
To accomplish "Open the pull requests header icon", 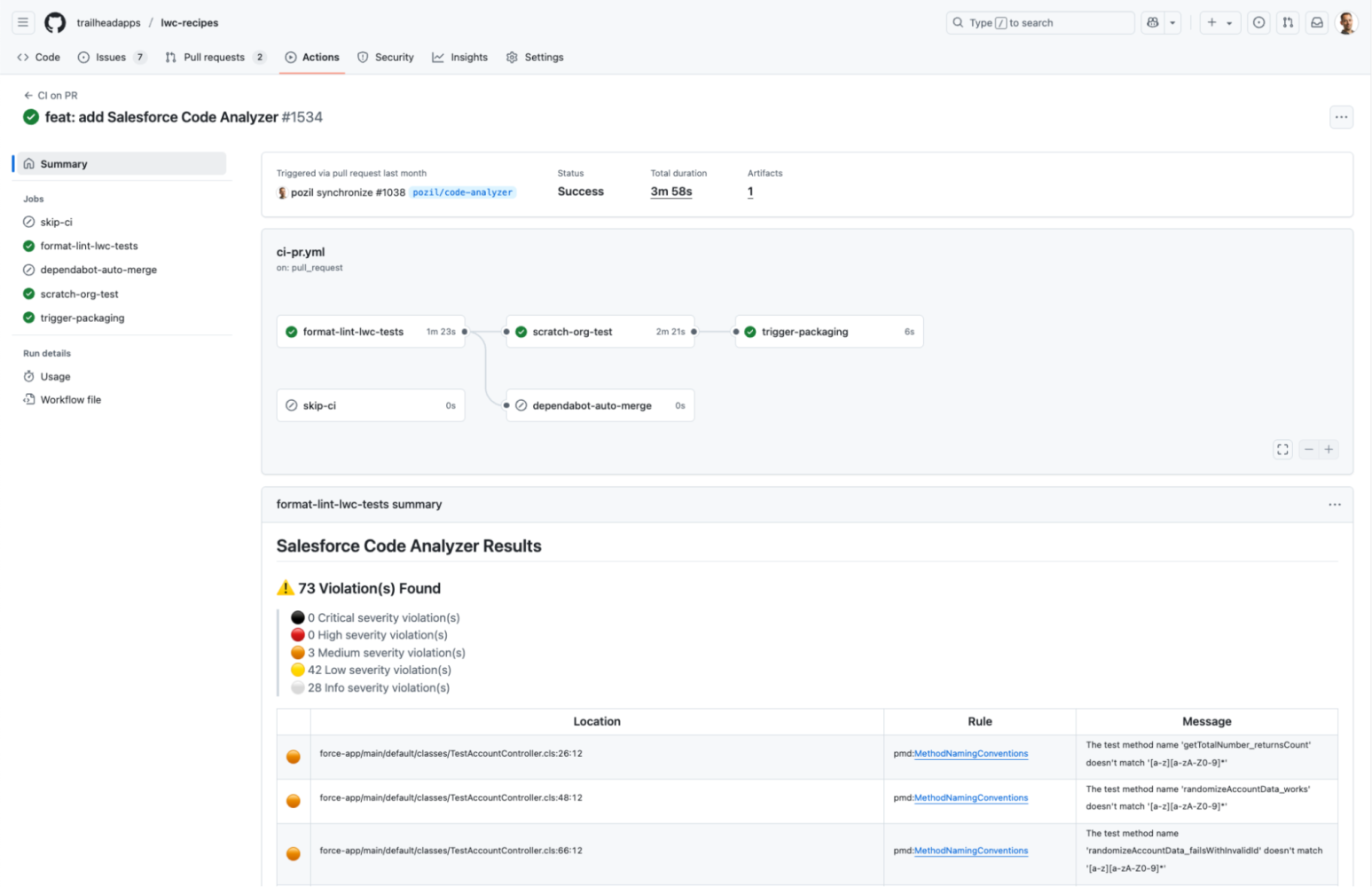I will 1288,22.
